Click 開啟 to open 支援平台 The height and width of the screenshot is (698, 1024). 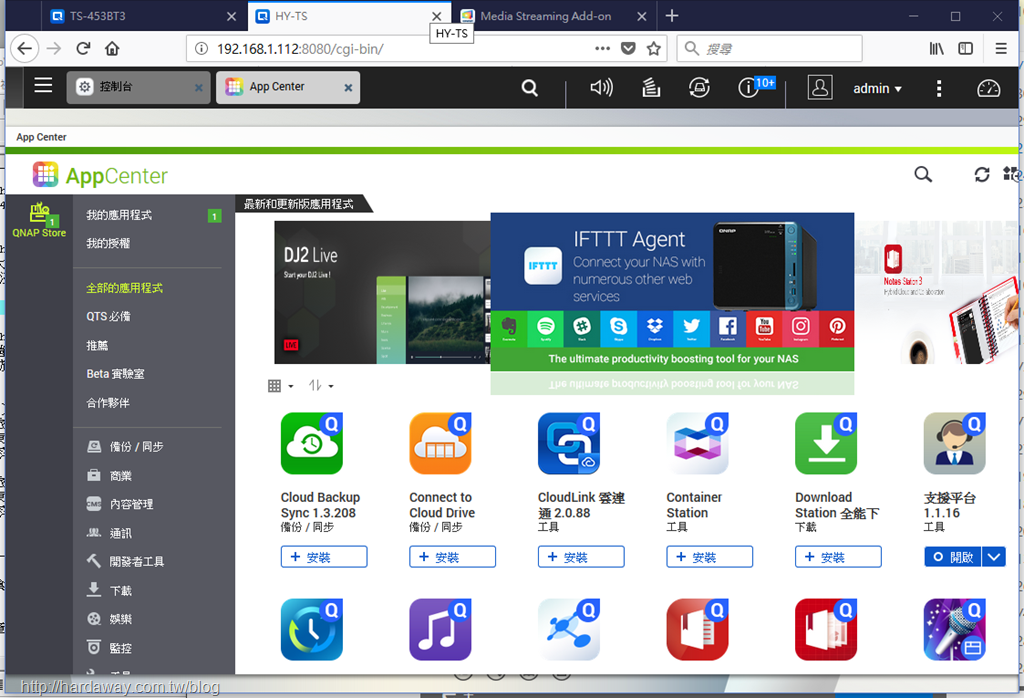click(x=953, y=557)
